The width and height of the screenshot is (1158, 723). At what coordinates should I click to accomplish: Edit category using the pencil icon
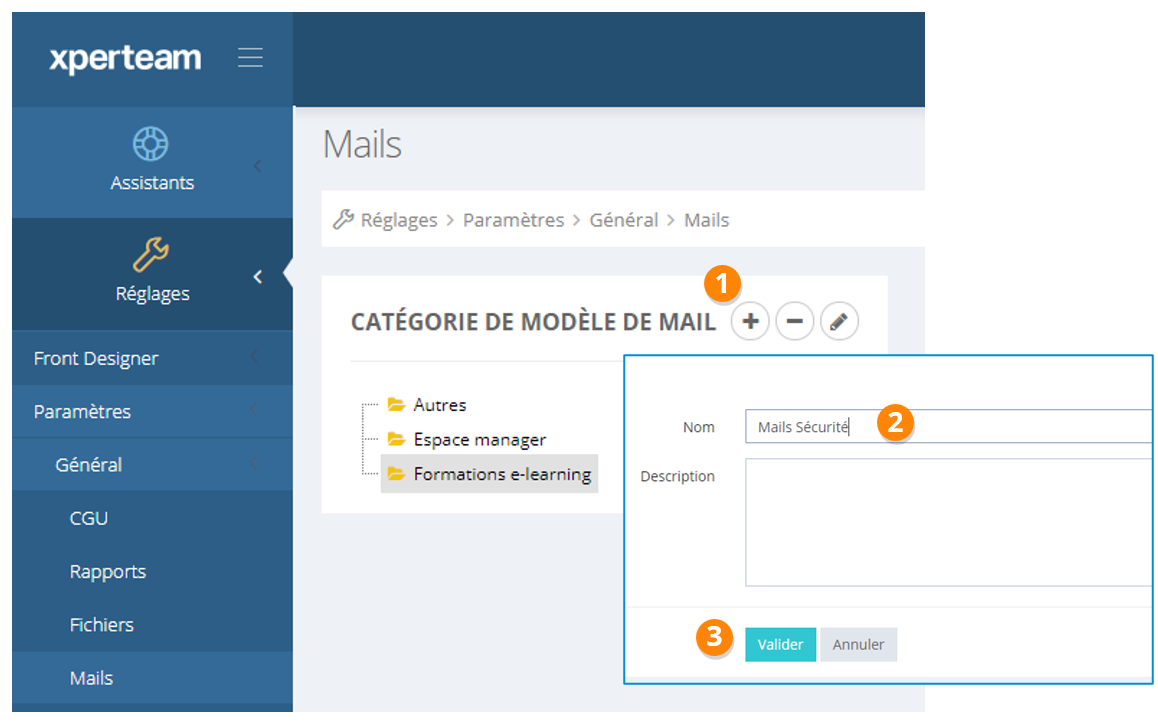(x=839, y=322)
